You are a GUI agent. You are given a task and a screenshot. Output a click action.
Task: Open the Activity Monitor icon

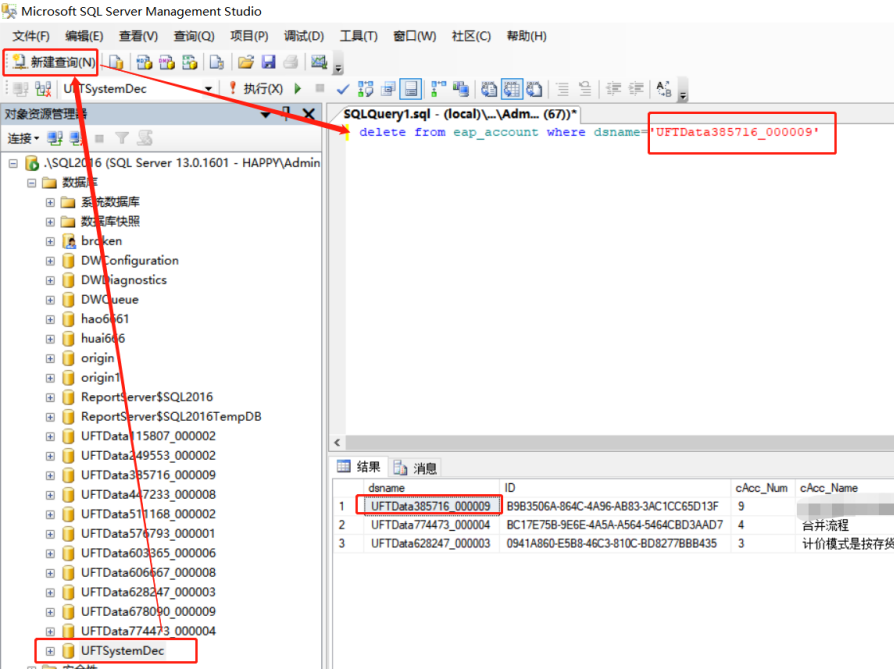pyautogui.click(x=319, y=62)
